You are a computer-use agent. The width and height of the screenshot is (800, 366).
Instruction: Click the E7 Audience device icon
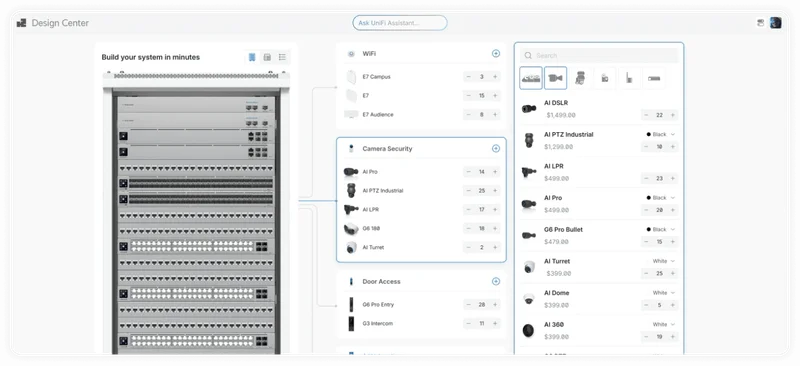tap(351, 114)
